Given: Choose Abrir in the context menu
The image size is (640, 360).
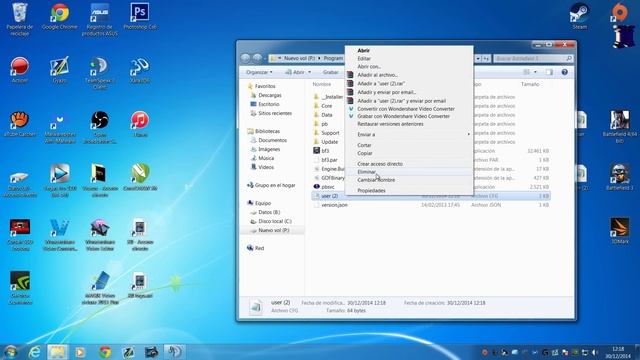Looking at the screenshot, I should coord(409,50).
